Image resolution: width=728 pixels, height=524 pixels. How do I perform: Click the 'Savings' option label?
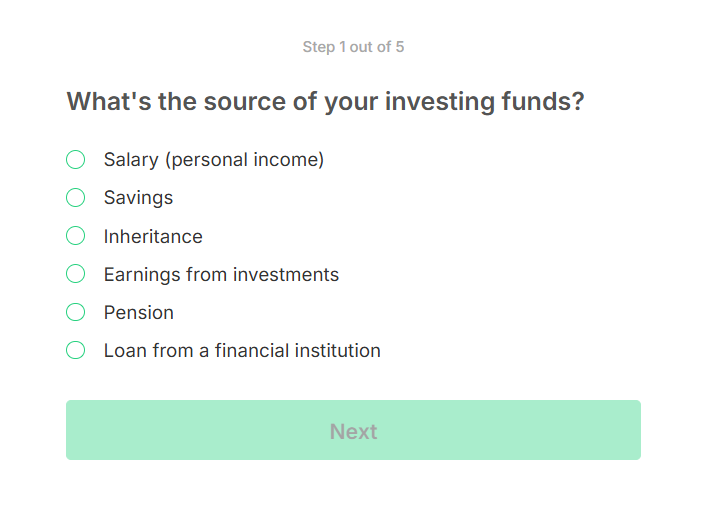tap(138, 198)
